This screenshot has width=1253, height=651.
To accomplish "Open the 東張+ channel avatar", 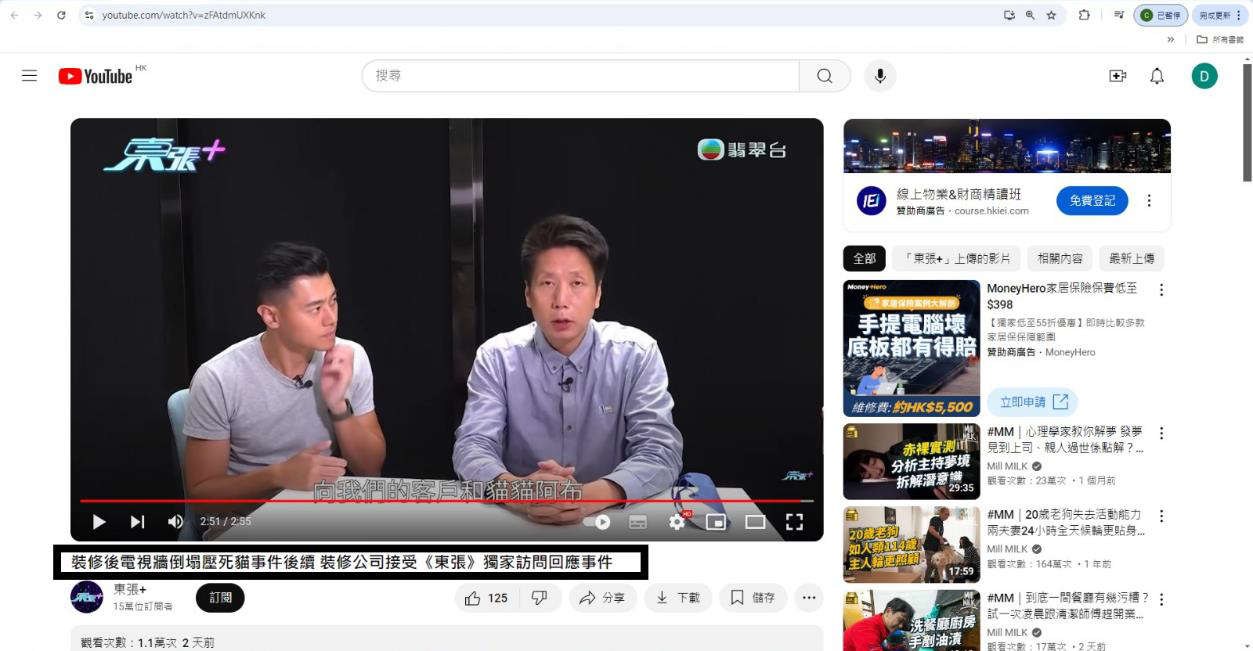I will 87,597.
